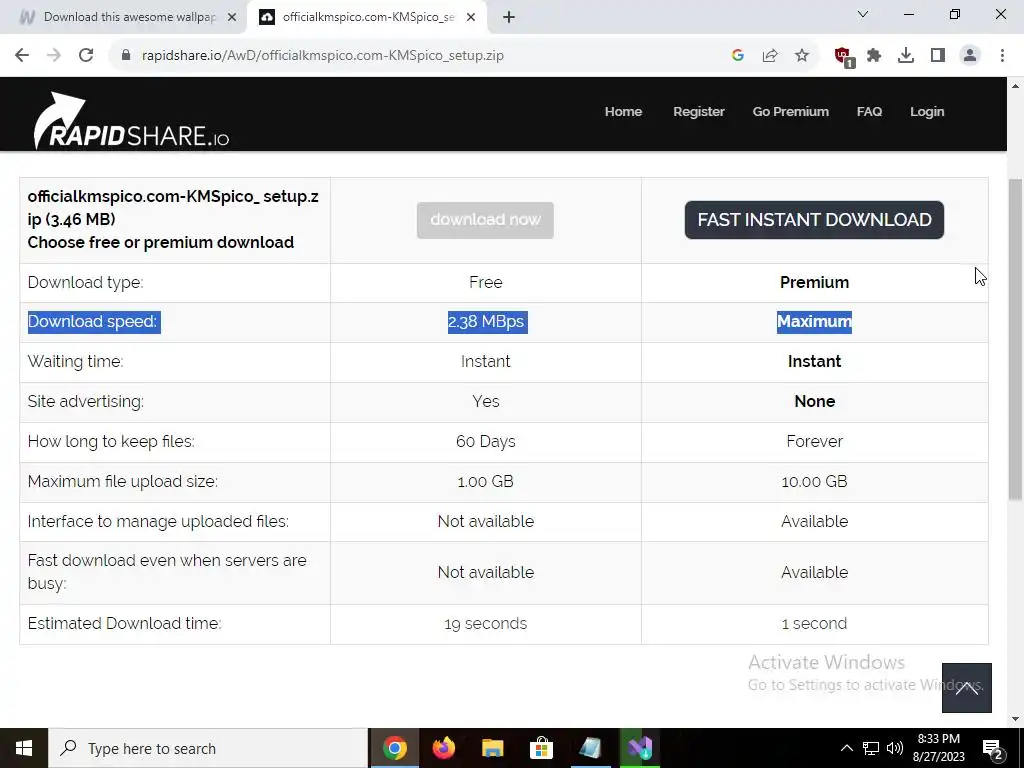Open the Register nav link
Image resolution: width=1024 pixels, height=768 pixels.
699,112
